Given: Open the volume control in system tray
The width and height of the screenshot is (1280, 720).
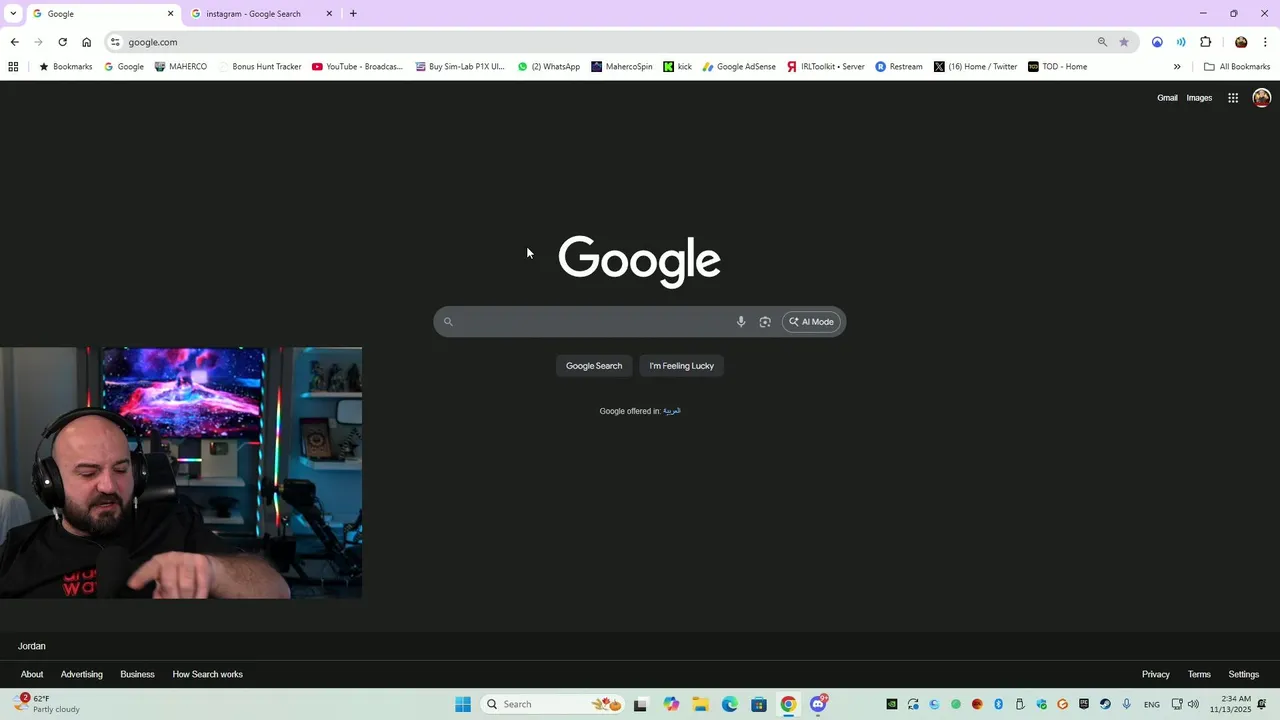Looking at the screenshot, I should pyautogui.click(x=1193, y=704).
